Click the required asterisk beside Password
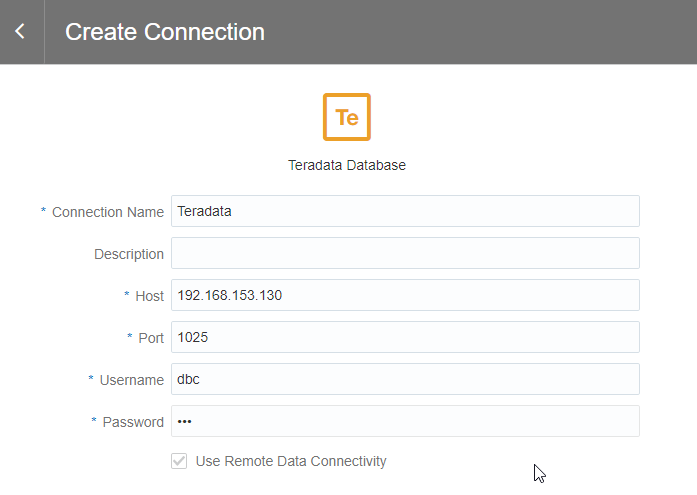This screenshot has width=697, height=495. point(94,421)
